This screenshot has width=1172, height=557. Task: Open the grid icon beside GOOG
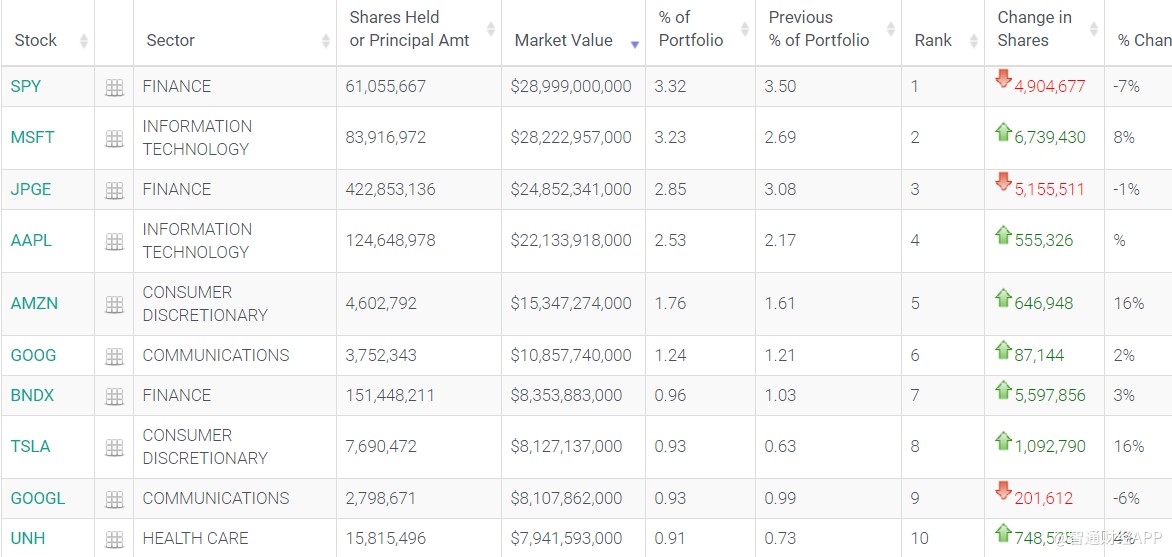click(x=115, y=356)
